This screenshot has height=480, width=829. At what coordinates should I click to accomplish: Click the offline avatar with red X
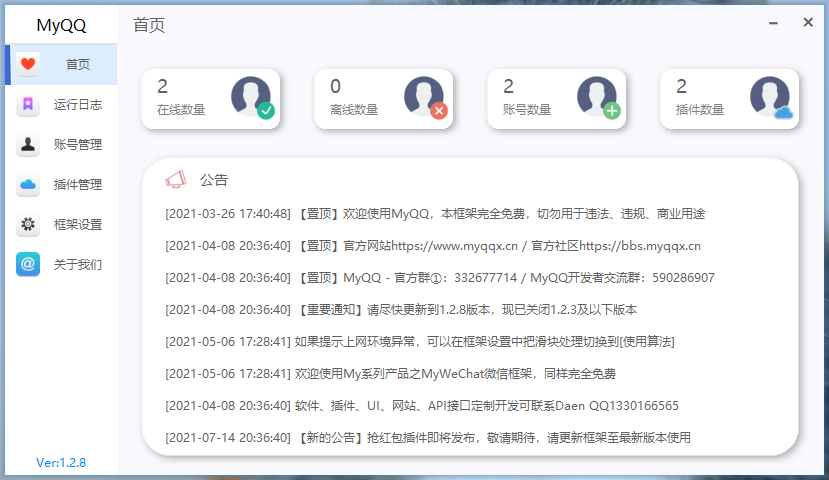tap(426, 98)
